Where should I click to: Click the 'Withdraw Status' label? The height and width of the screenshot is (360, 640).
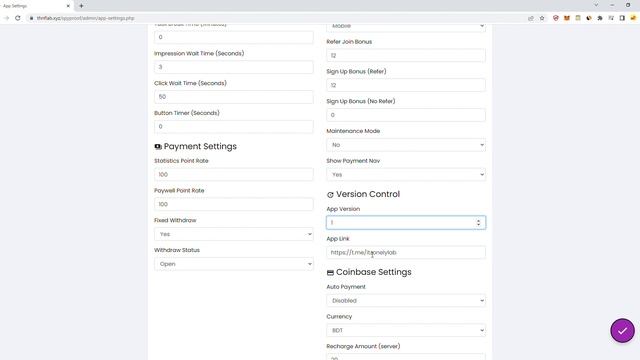pyautogui.click(x=177, y=250)
